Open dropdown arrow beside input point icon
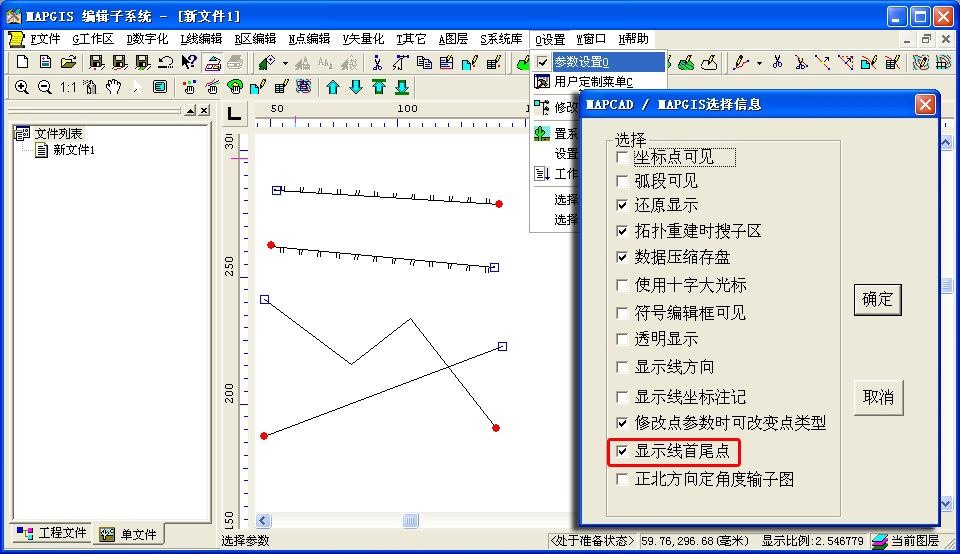960x554 pixels. [285, 62]
